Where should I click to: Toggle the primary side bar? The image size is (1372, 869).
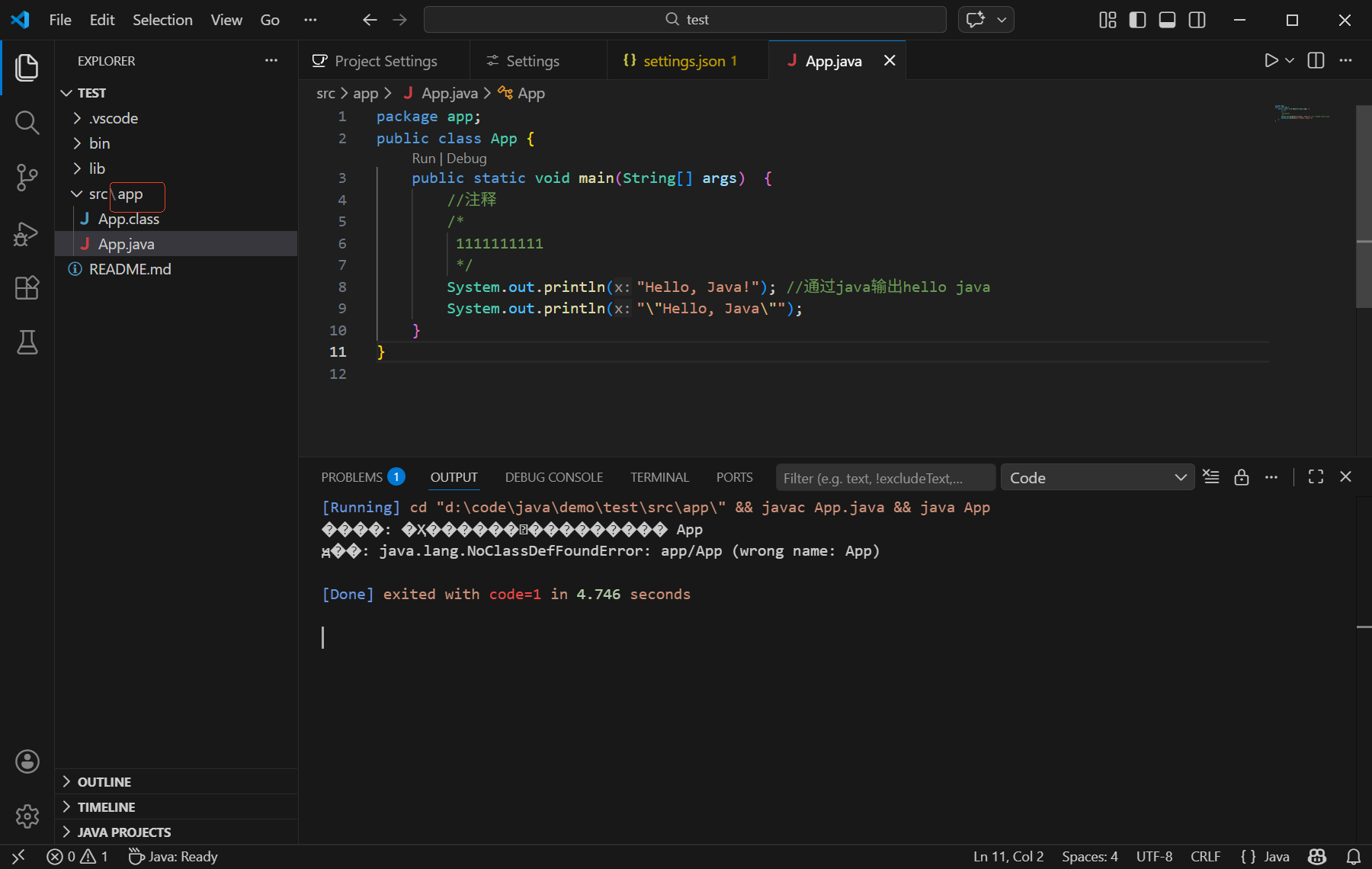click(1137, 20)
